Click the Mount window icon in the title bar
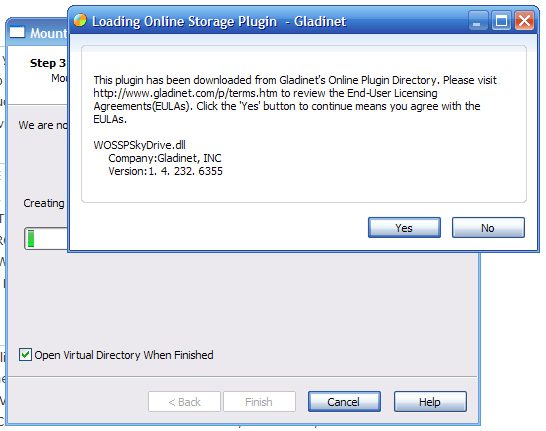This screenshot has height=431, width=546. pos(17,33)
